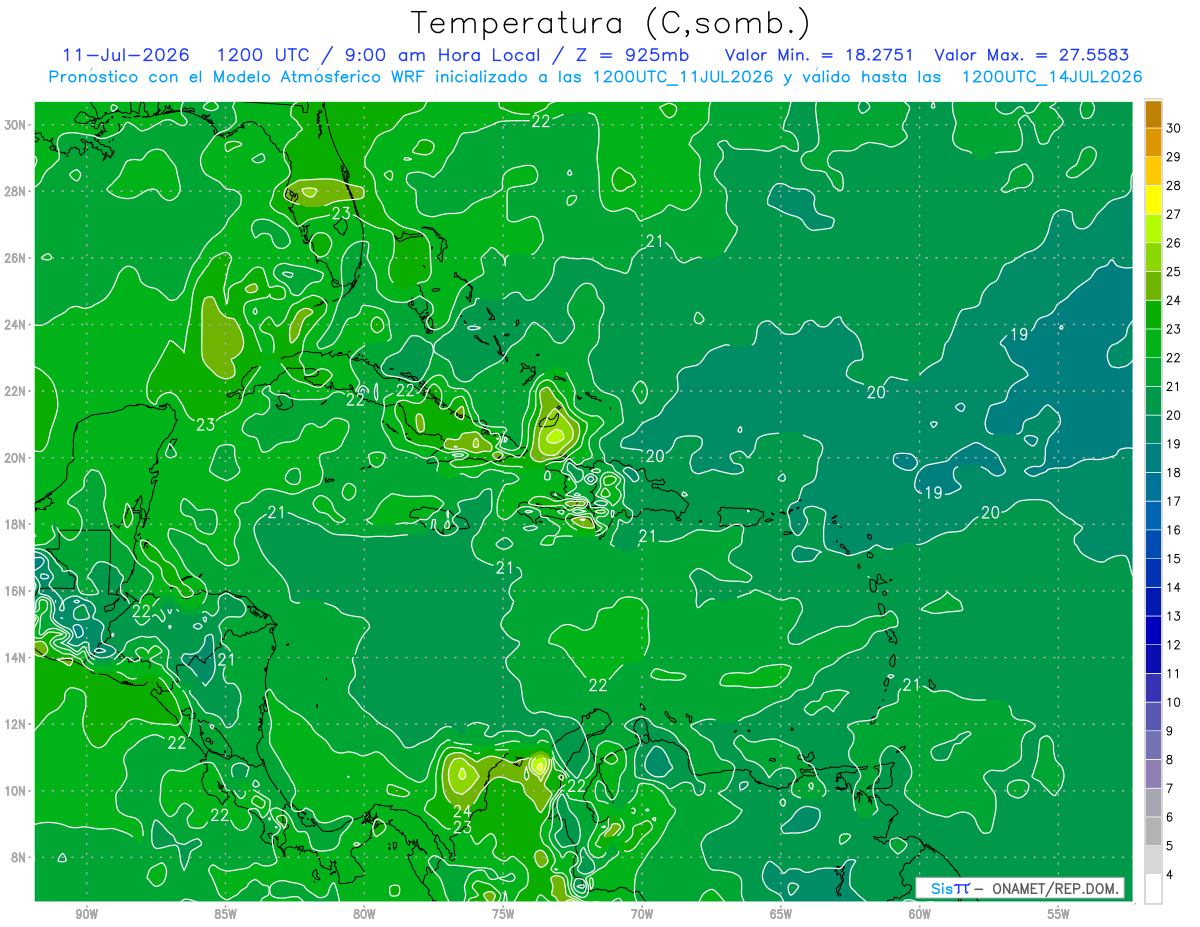This screenshot has height=927, width=1200.
Task: Click the 75W longitude axis label
Action: click(x=503, y=914)
